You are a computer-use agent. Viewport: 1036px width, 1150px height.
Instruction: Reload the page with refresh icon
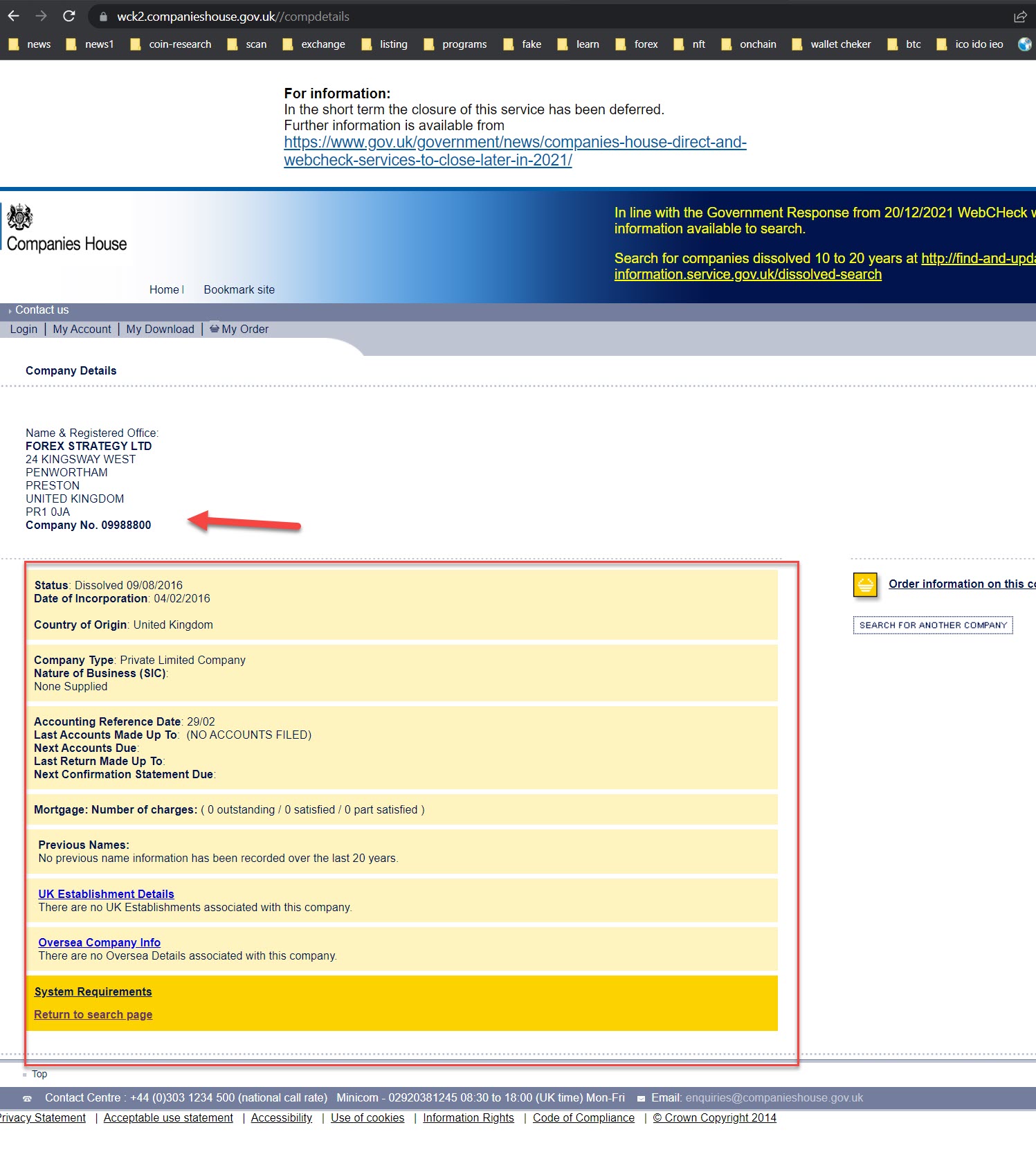coord(69,16)
